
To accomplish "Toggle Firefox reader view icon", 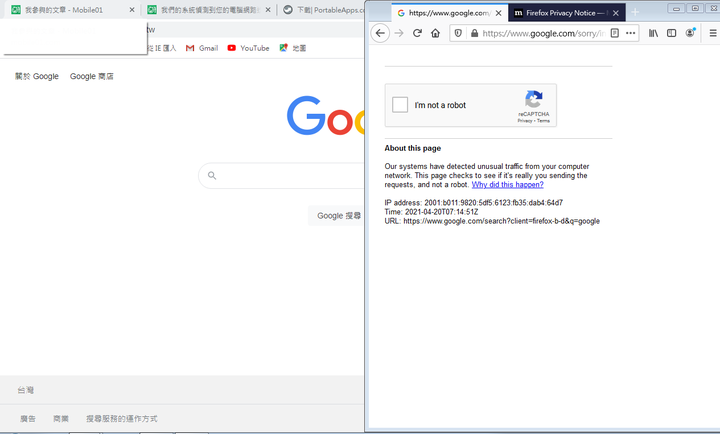I will pos(615,33).
